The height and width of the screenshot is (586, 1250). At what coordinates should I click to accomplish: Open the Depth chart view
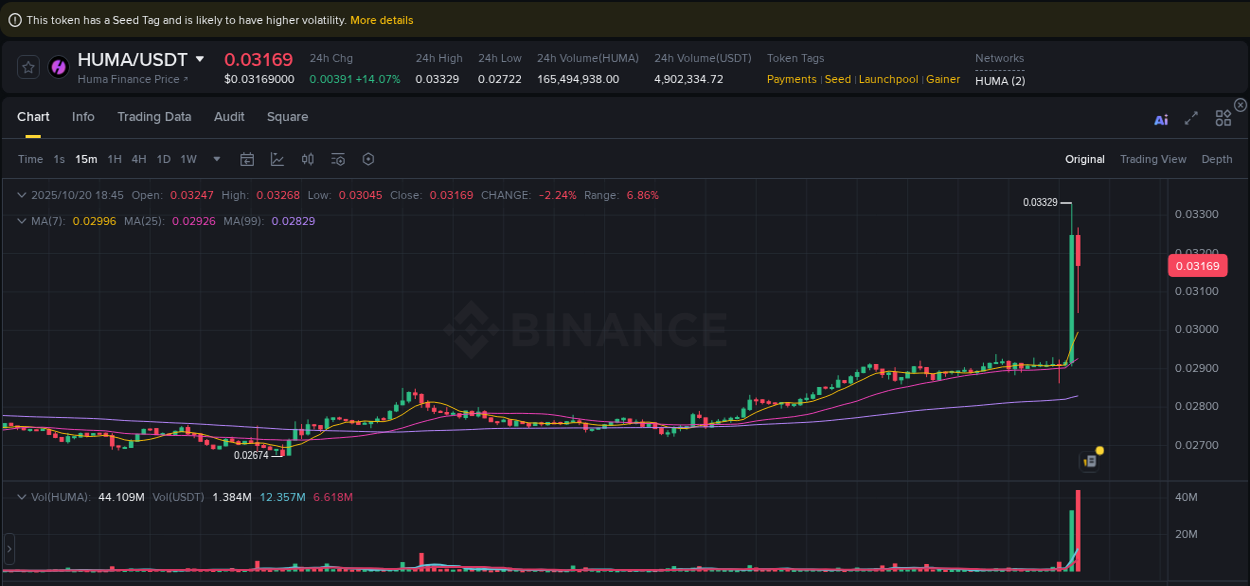1217,159
